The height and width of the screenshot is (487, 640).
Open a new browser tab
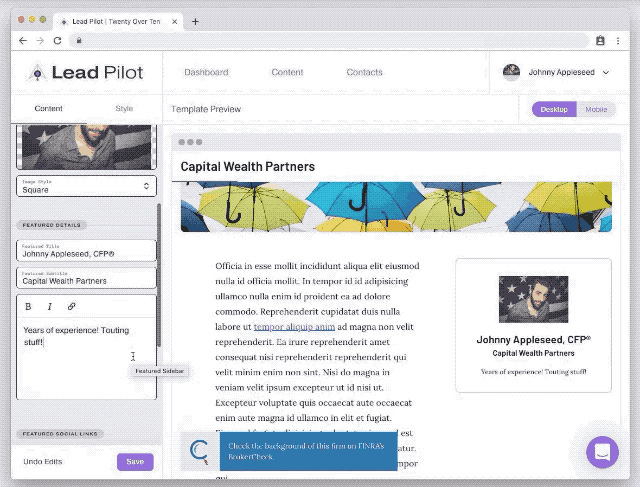click(195, 21)
